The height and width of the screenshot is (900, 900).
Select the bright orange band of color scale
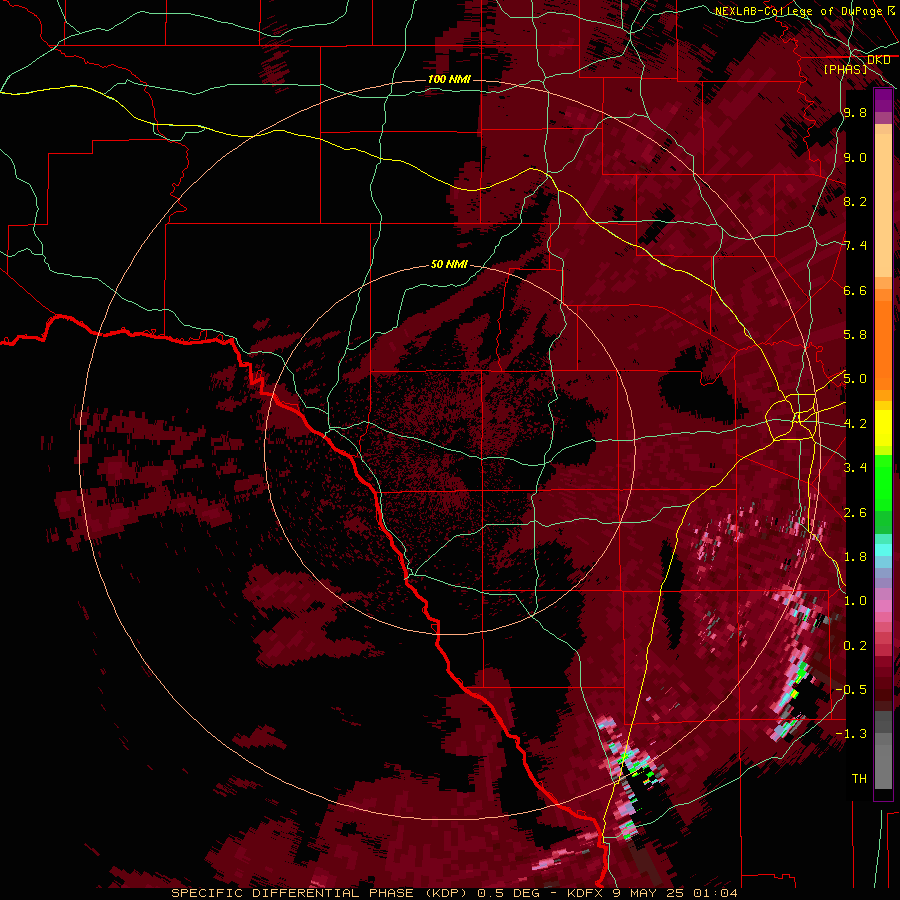coord(883,345)
